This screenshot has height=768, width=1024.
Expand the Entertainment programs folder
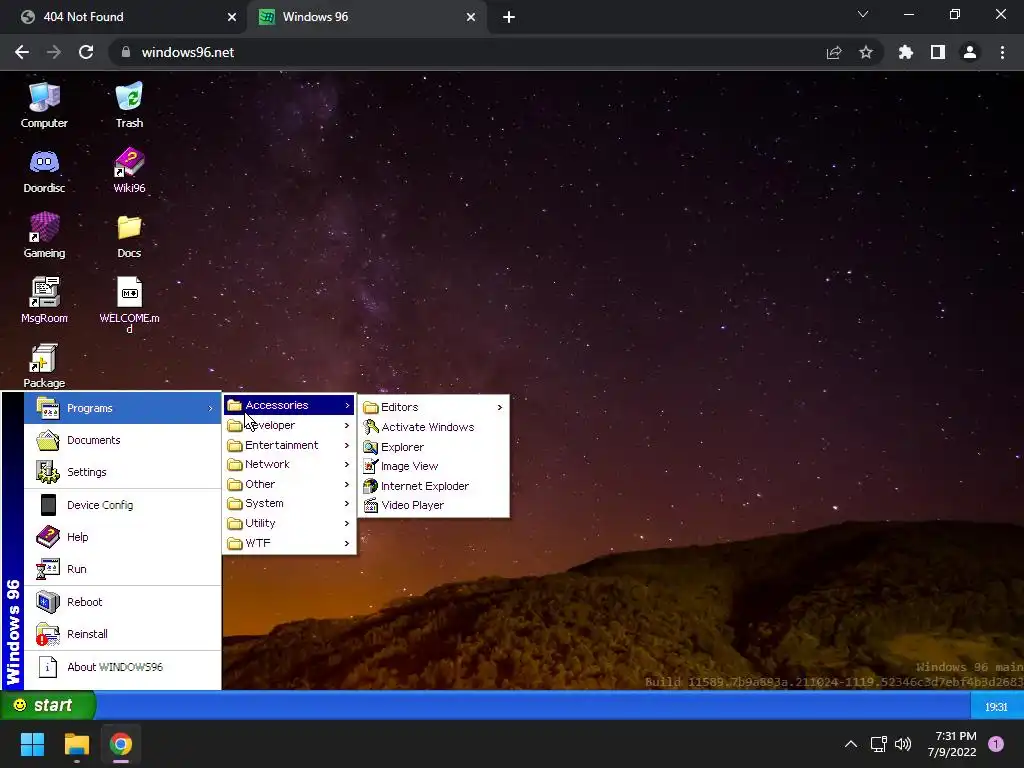click(x=289, y=445)
